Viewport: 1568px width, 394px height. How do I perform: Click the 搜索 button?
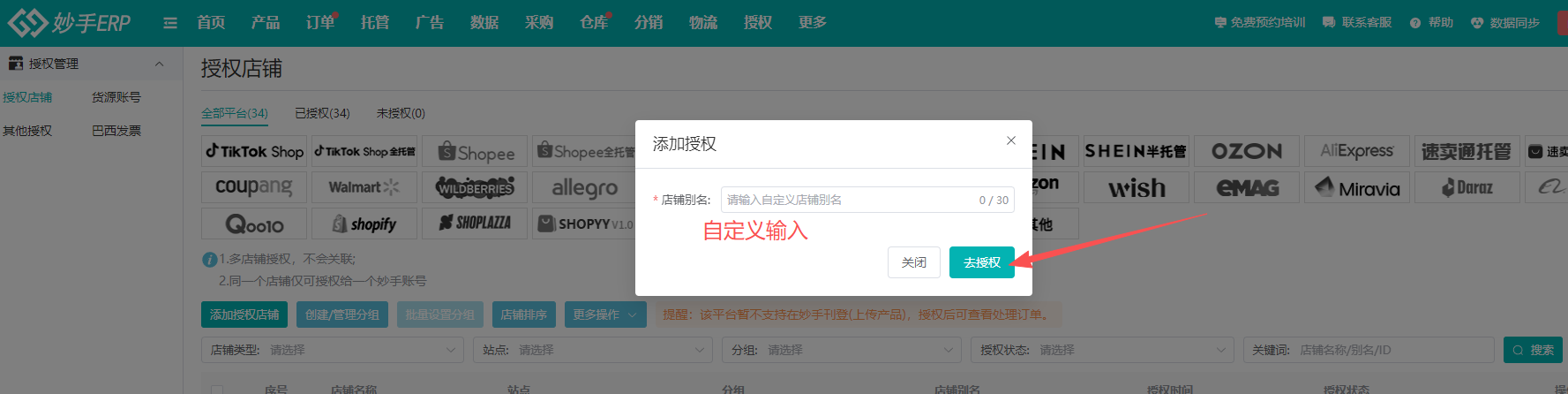[x=1533, y=350]
